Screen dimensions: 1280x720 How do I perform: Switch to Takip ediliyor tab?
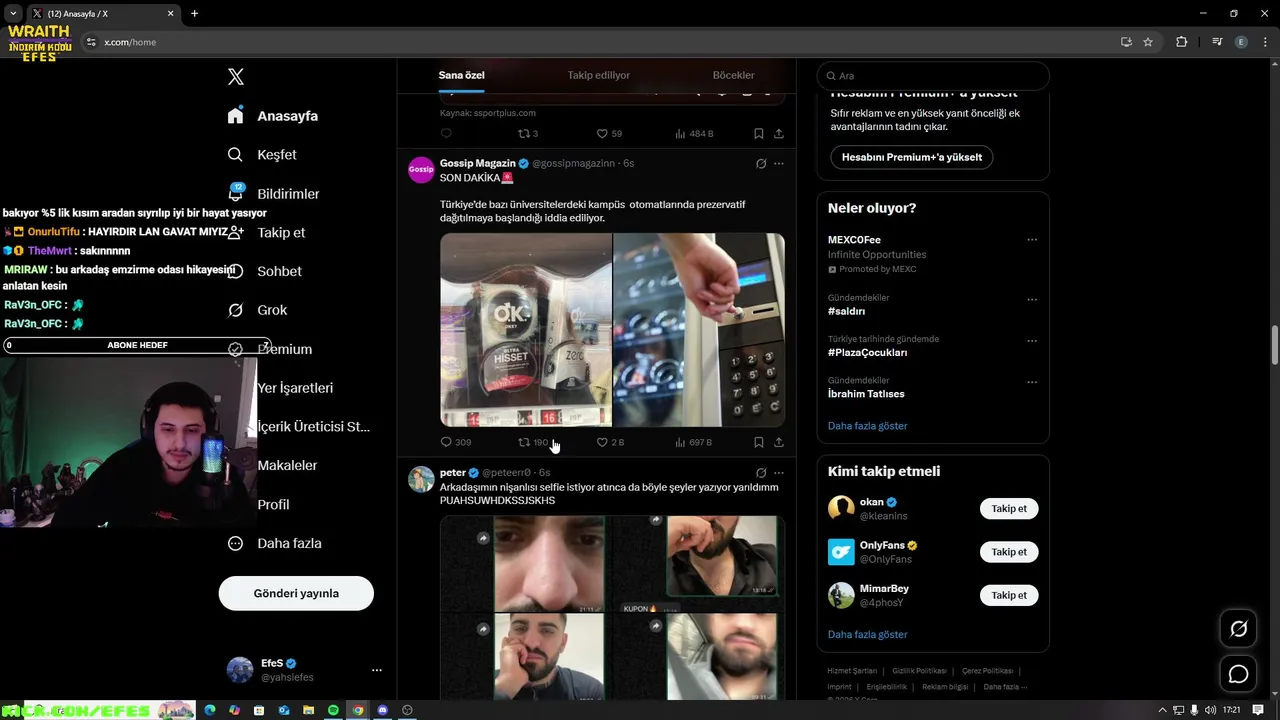click(x=598, y=75)
